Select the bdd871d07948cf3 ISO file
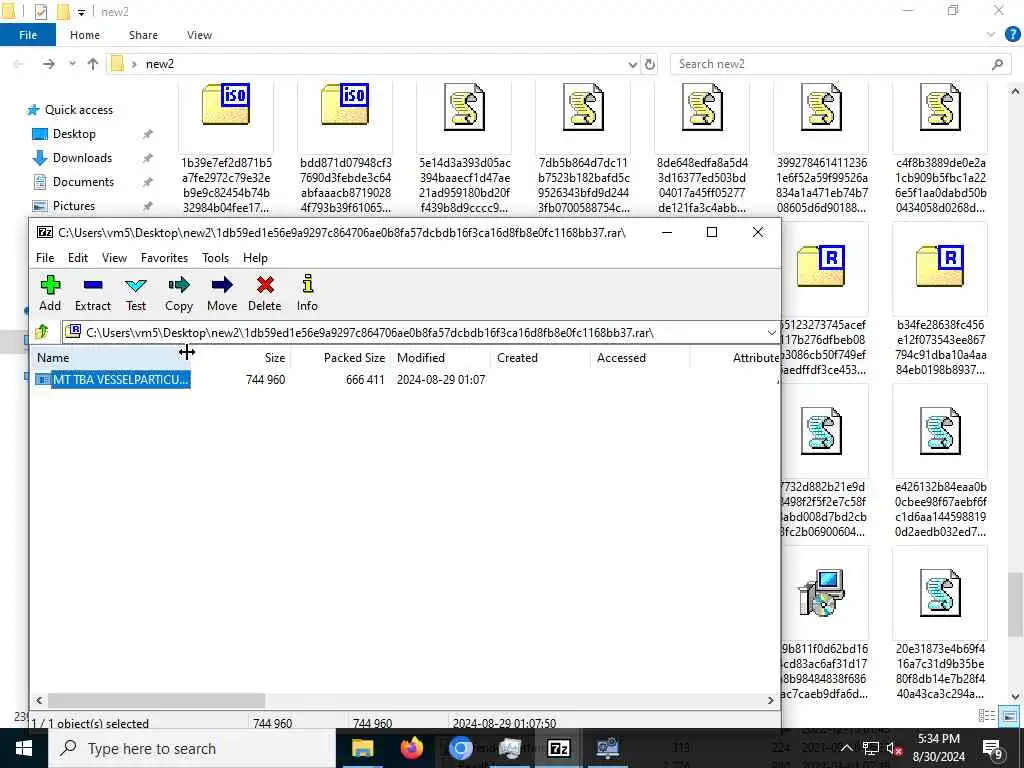Screen dimensions: 1024x768 coord(345,148)
